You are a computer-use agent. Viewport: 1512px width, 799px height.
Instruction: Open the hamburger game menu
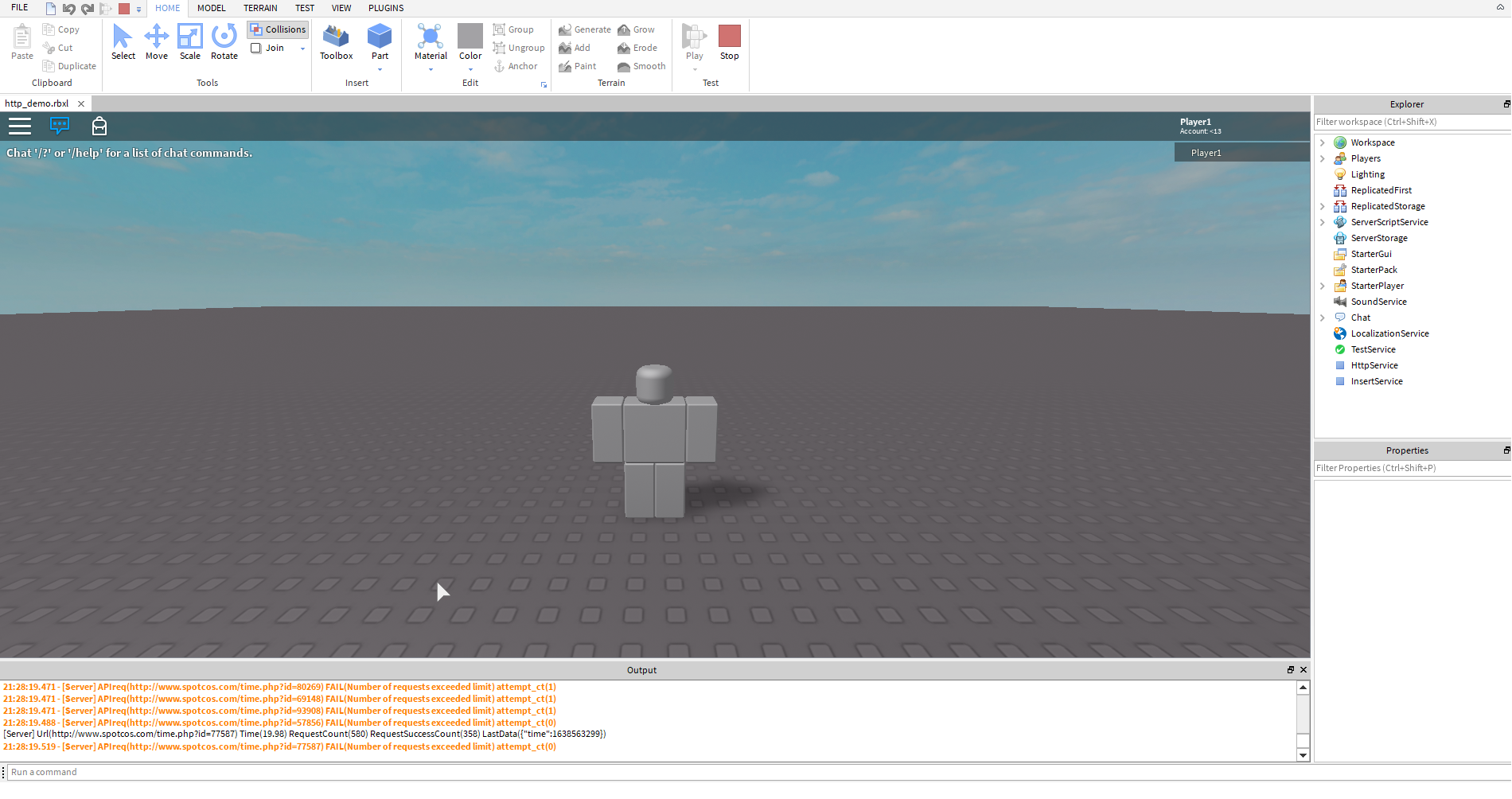[20, 126]
